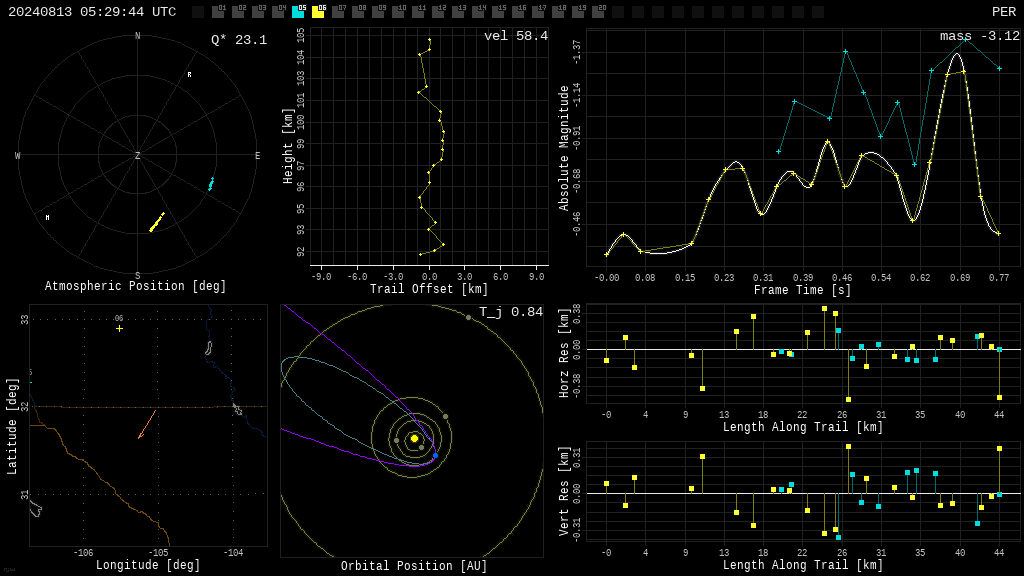Click the yellow meteor track on sky plot

[x=157, y=222]
